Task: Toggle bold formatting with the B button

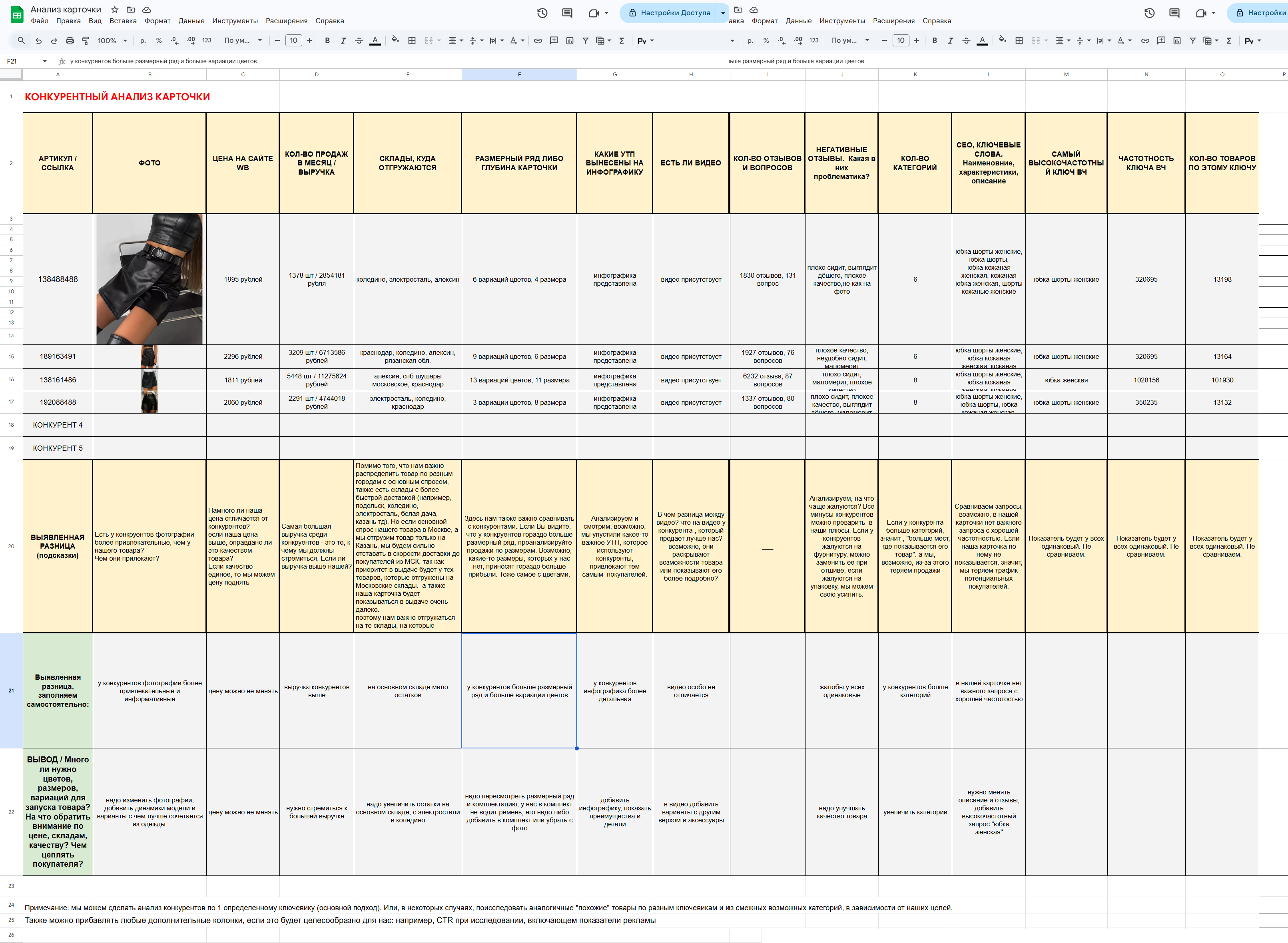Action: coord(327,40)
